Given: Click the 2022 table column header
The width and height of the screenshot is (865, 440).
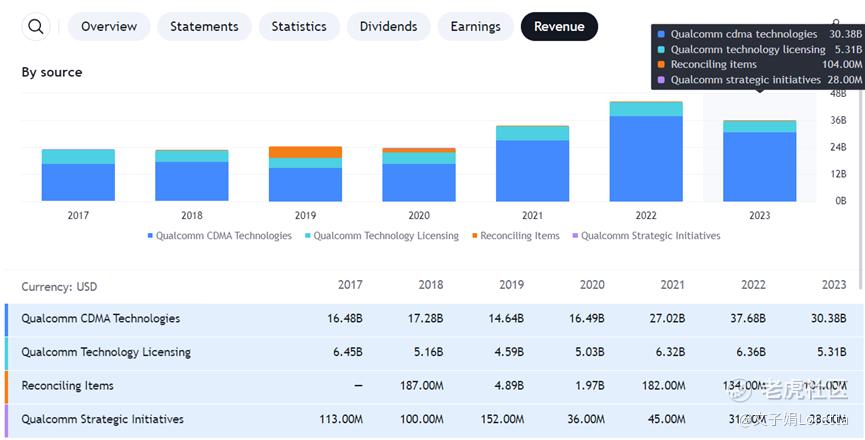Looking at the screenshot, I should (x=753, y=285).
